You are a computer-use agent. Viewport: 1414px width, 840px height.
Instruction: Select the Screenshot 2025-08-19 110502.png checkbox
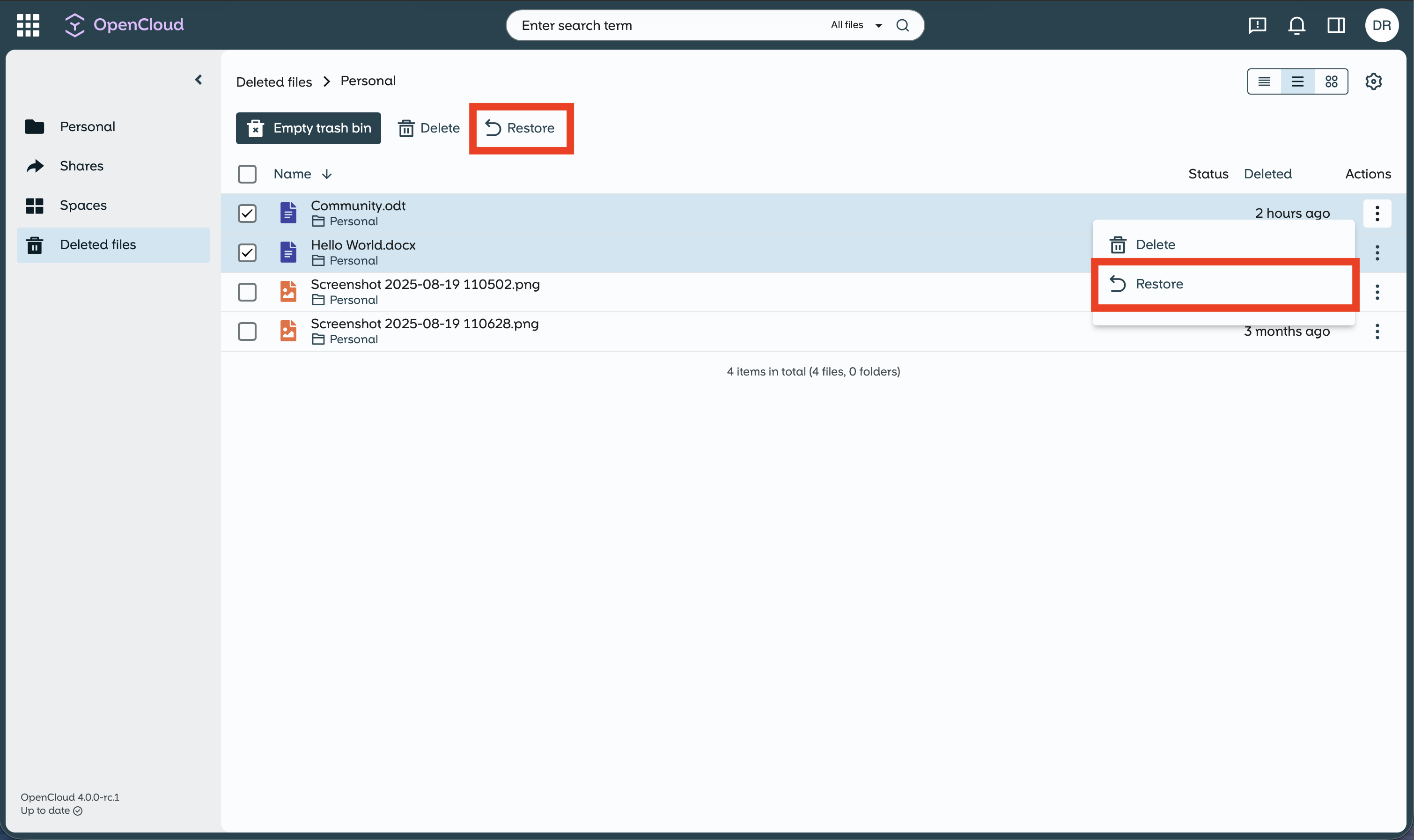click(247, 292)
